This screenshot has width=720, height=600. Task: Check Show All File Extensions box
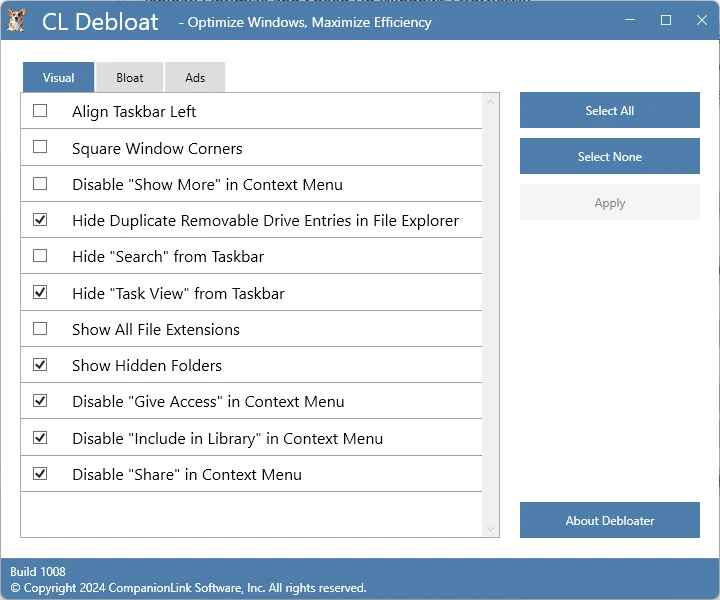pos(40,329)
